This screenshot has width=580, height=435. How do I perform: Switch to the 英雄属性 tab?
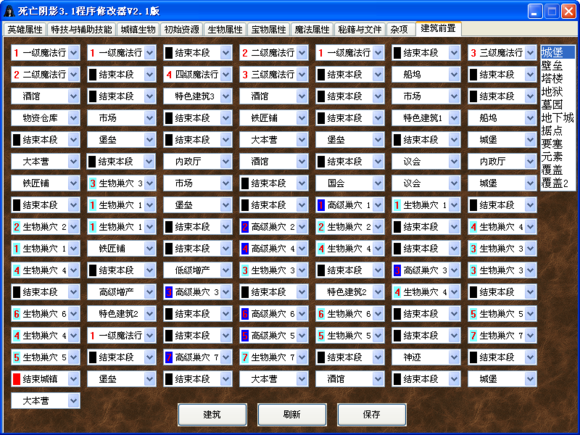tap(24, 29)
